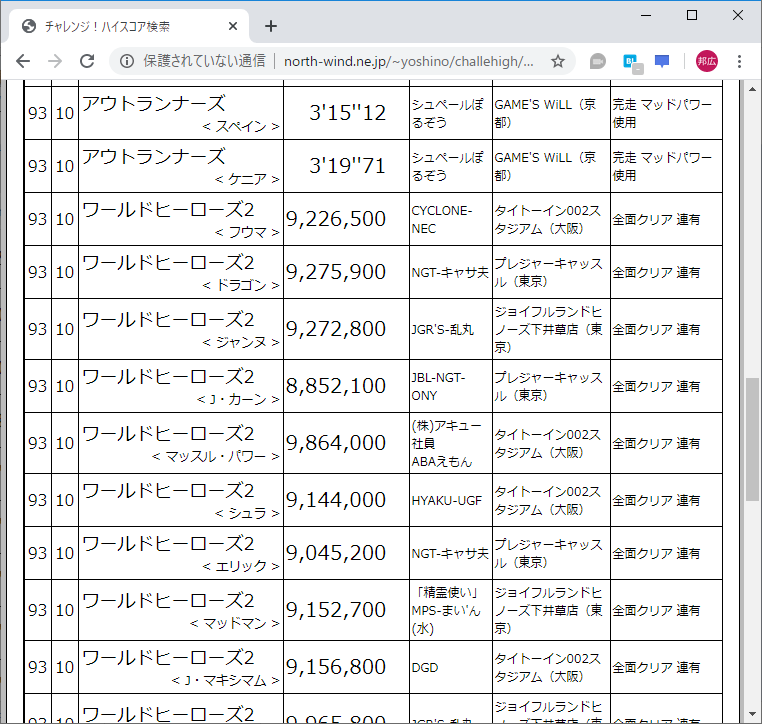Maximize the Chrome window
762x724 pixels.
tap(692, 16)
